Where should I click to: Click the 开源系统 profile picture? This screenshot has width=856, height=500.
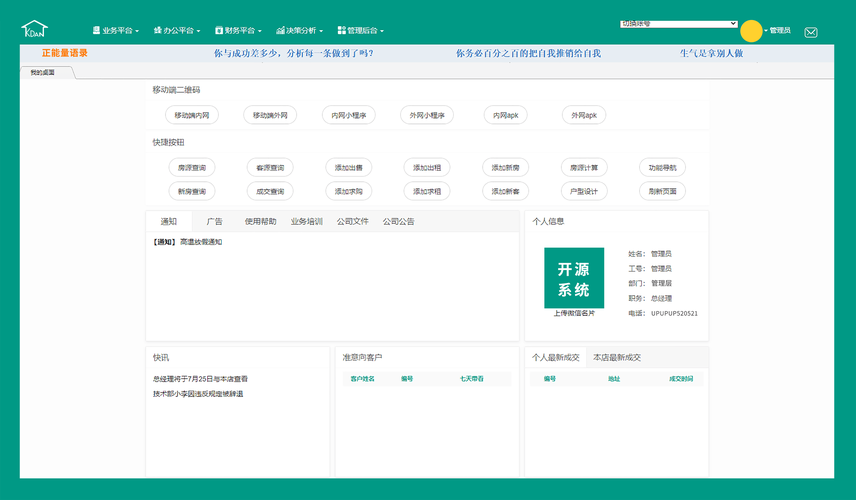[574, 278]
